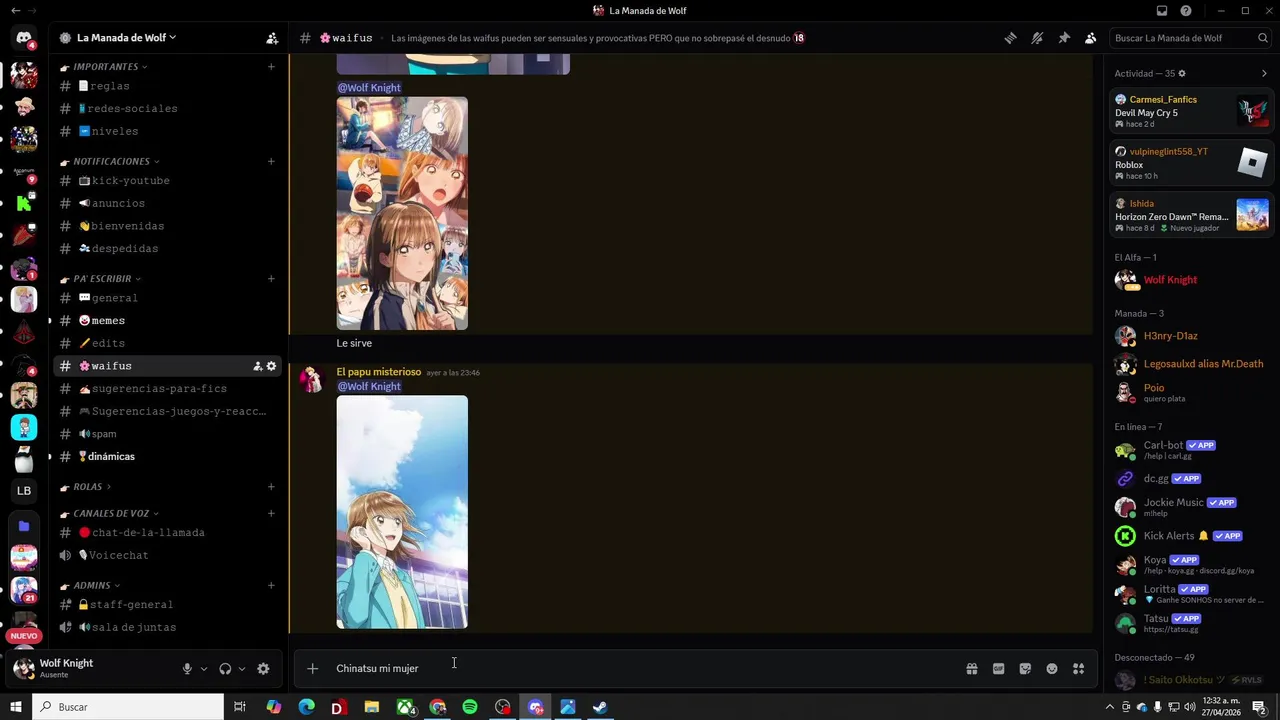Add a channel to PA' ESCRIBIR with plus
This screenshot has height=720, width=1280.
tap(271, 279)
